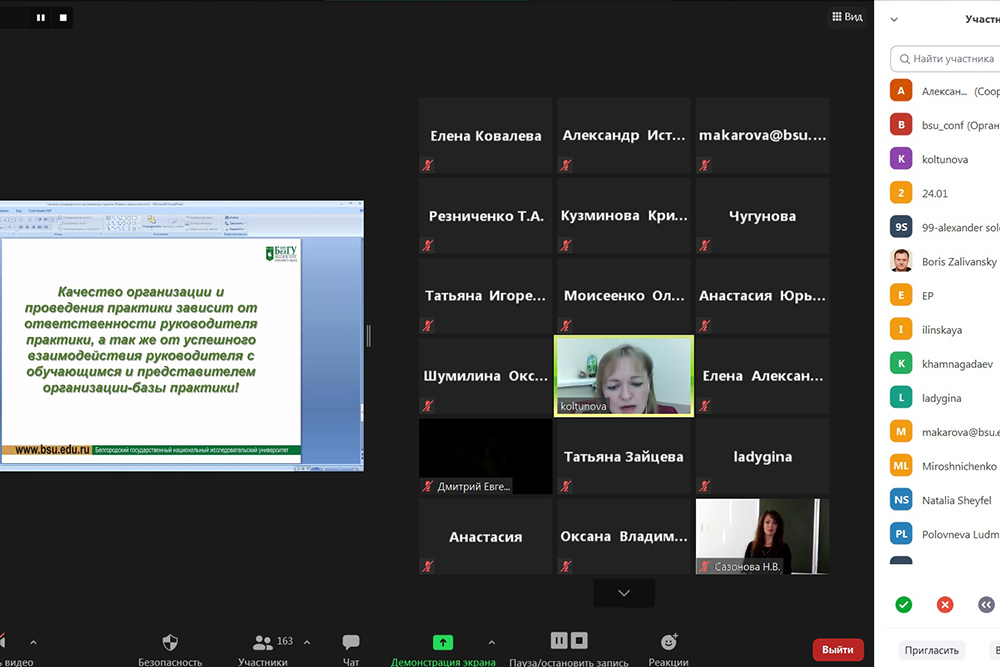Collapse the participants panel using the chevron
Viewport: 1000px width, 667px height.
click(x=894, y=19)
